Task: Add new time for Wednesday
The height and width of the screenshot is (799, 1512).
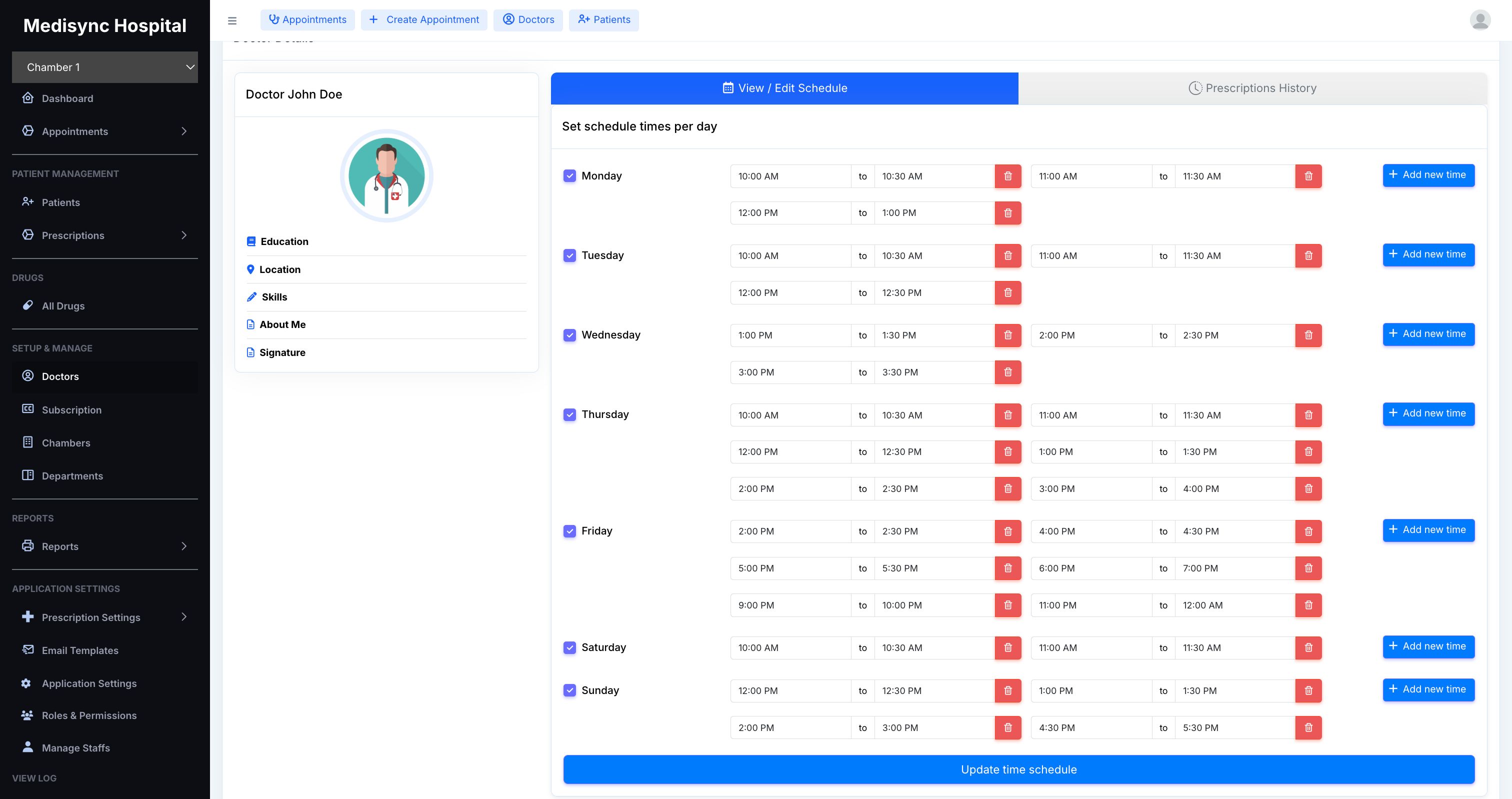Action: click(x=1427, y=334)
